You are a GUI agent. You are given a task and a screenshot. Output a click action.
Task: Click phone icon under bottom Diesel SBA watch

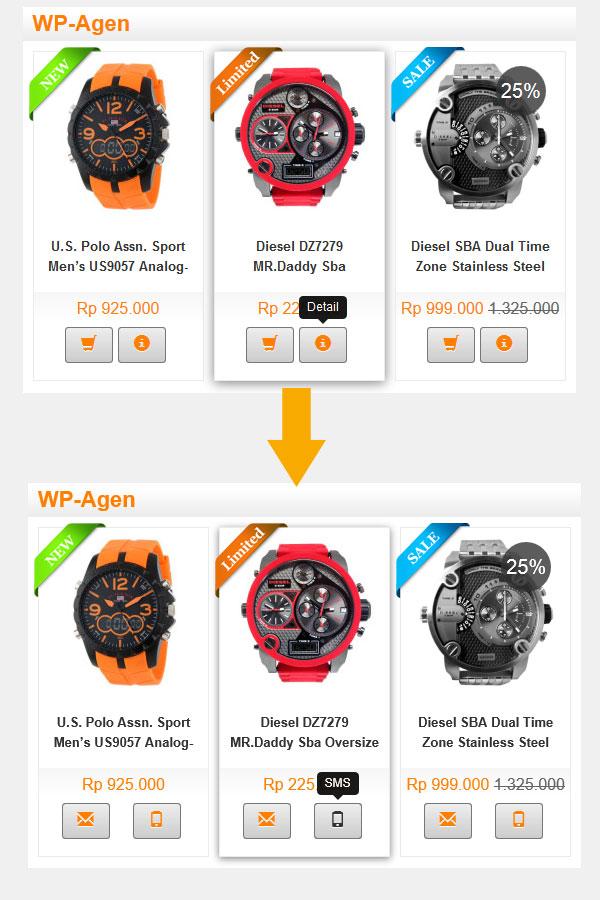[518, 820]
